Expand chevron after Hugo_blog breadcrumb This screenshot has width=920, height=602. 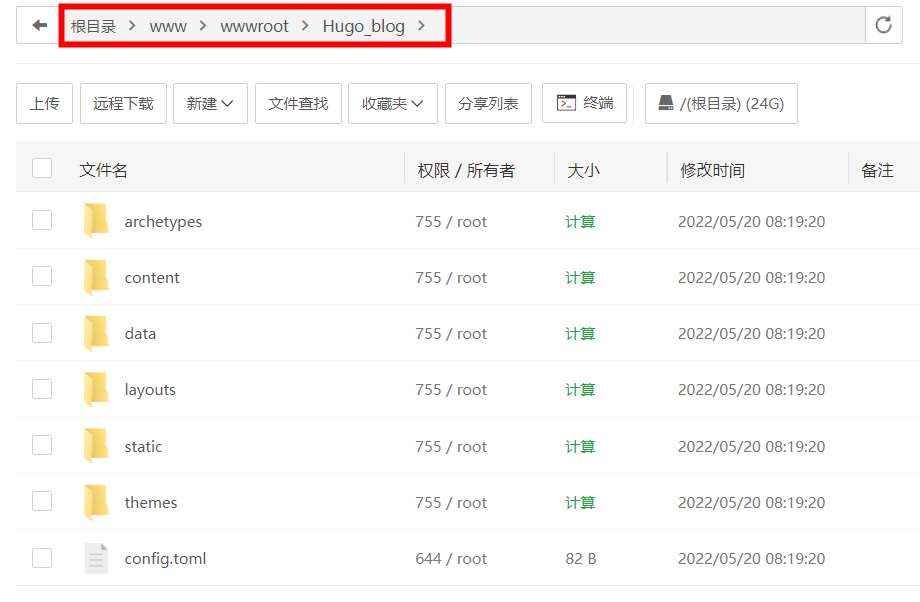421,25
